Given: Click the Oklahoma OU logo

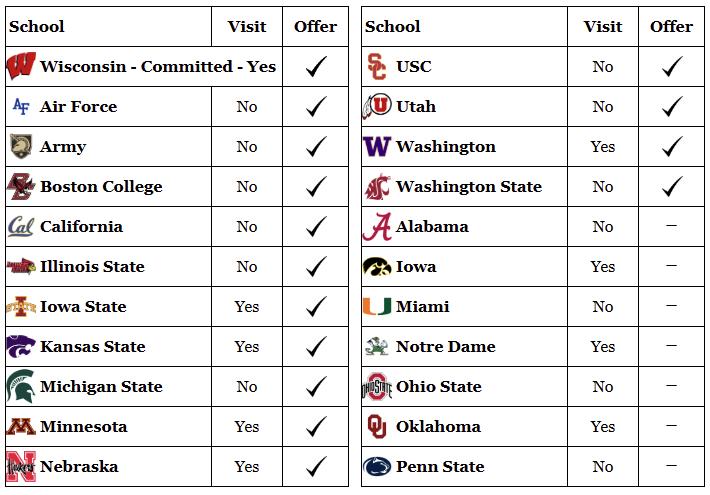Looking at the screenshot, I should point(377,427).
